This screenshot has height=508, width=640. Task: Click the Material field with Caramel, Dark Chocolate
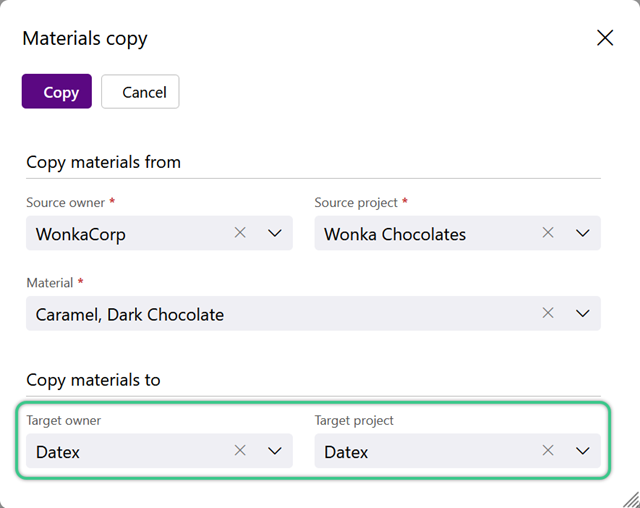point(313,313)
